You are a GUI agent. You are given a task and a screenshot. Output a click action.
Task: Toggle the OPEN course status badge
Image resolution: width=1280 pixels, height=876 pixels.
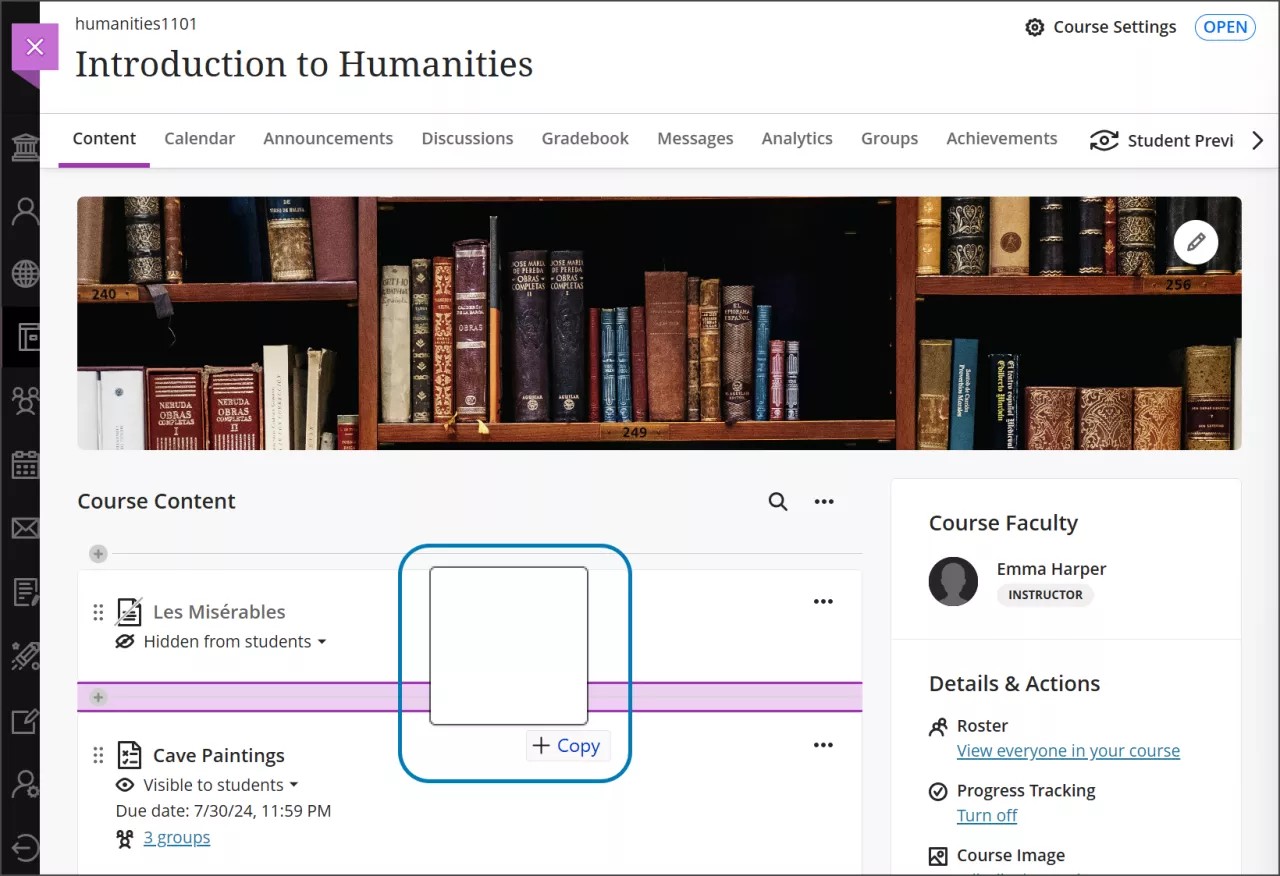click(x=1225, y=27)
